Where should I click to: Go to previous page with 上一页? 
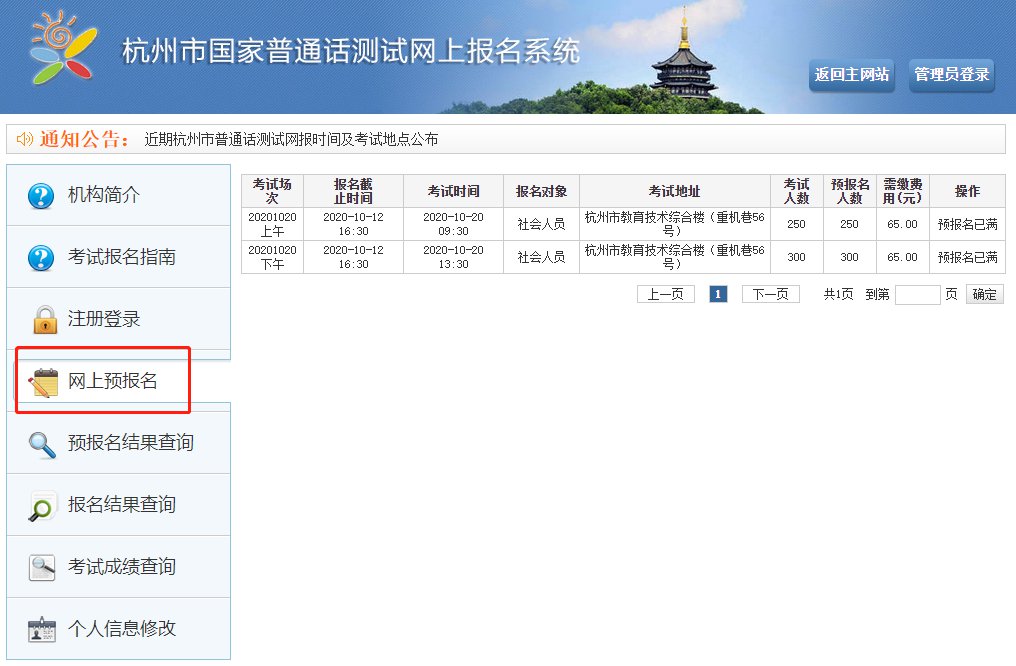point(665,294)
